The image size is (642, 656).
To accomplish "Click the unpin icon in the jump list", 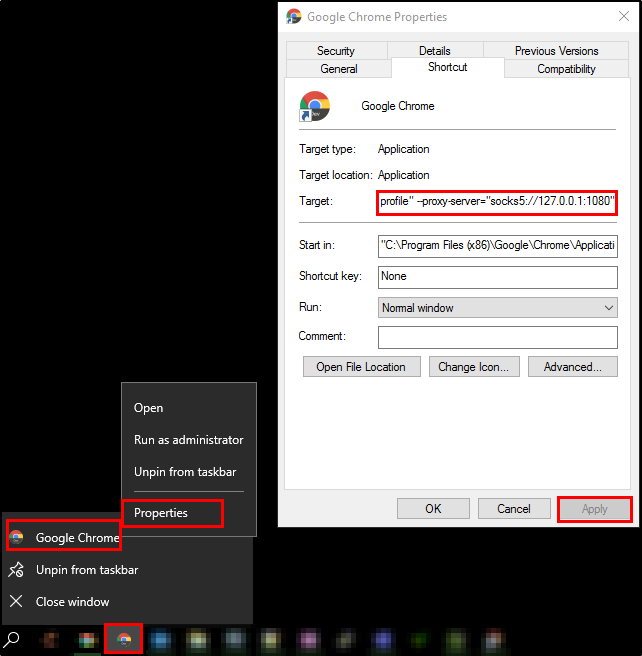I will click(16, 570).
